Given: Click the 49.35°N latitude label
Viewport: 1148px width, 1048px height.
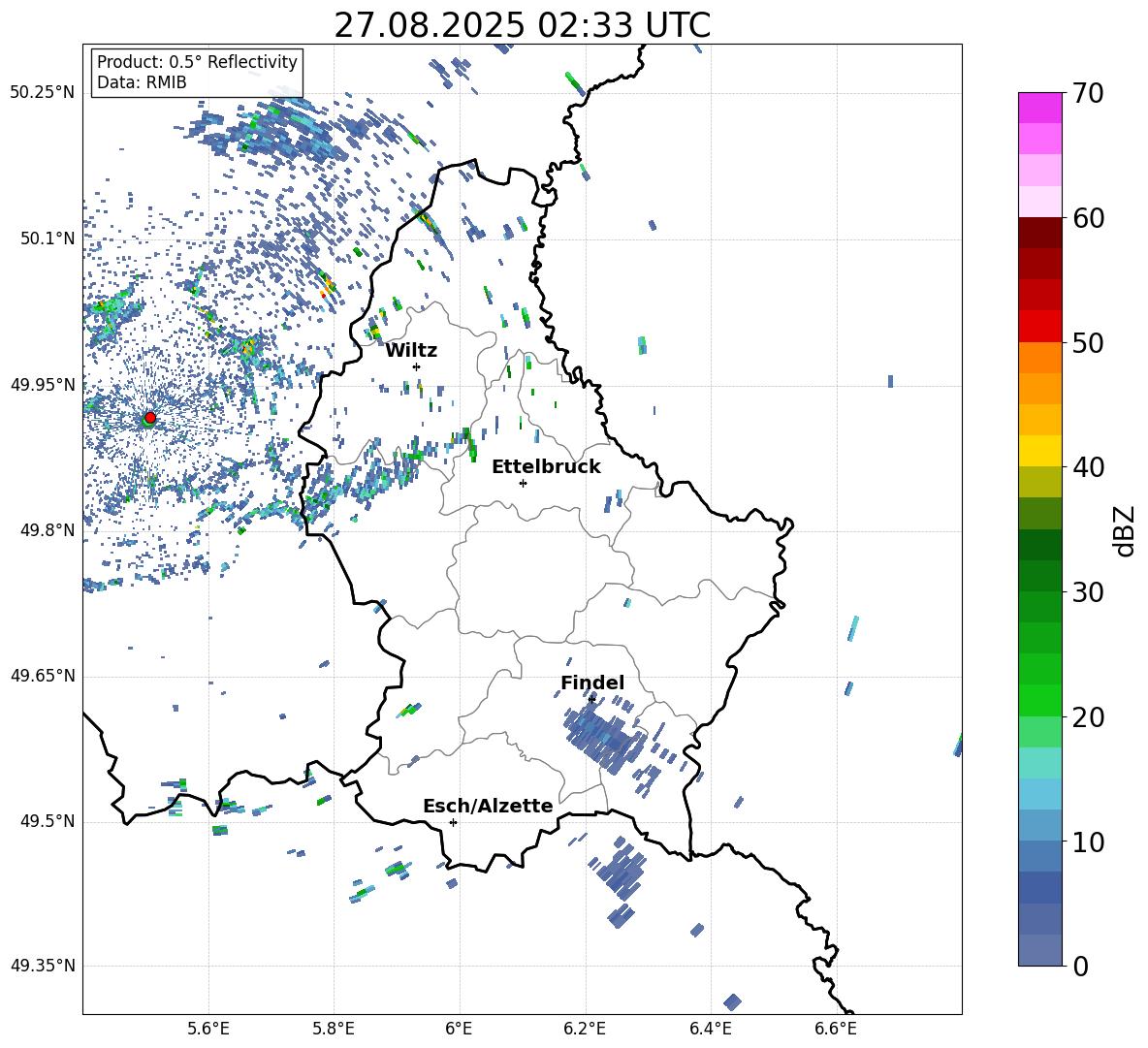Looking at the screenshot, I should pyautogui.click(x=43, y=966).
